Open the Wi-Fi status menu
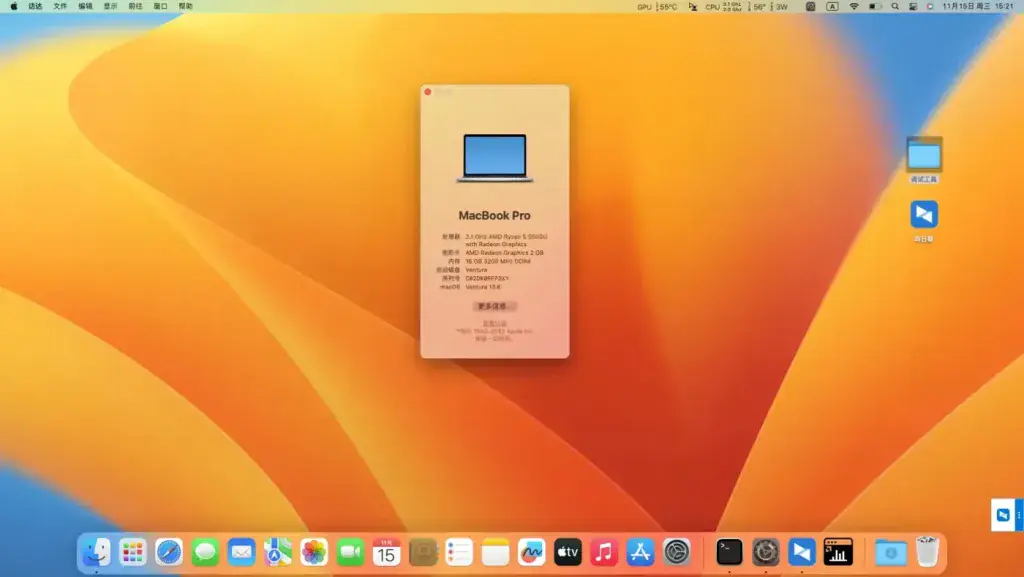The width and height of the screenshot is (1024, 577). click(x=854, y=7)
